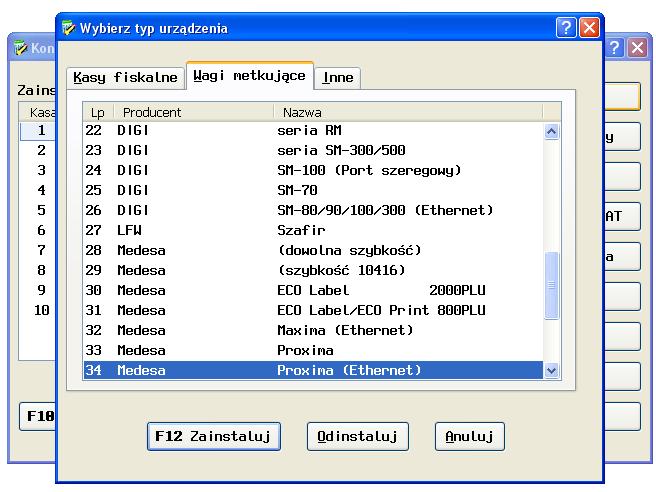The image size is (656, 492).
Task: Select row 28 Medesa (dowolna szybkość)
Action: click(x=313, y=250)
